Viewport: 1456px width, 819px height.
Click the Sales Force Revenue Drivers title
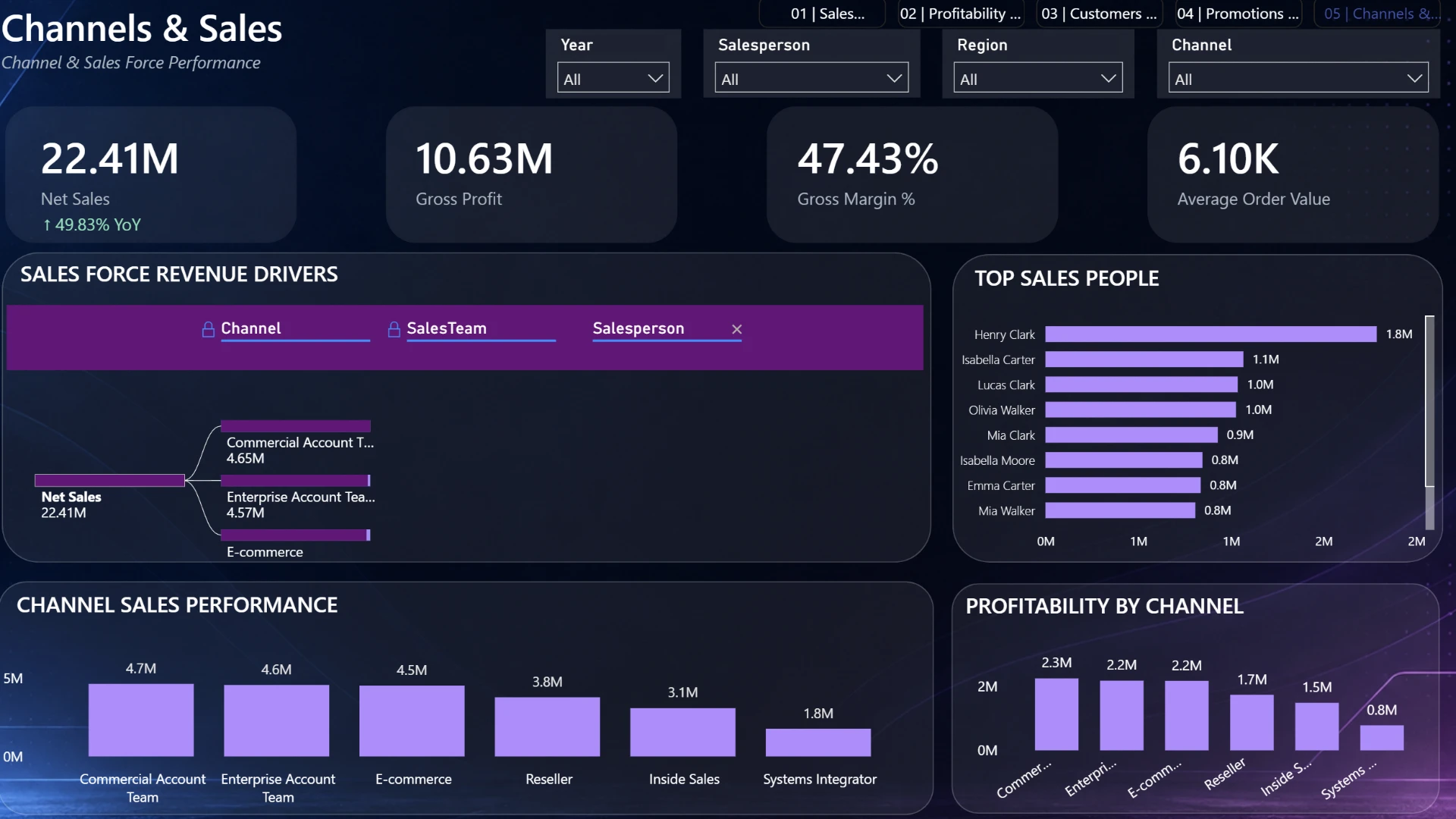coord(179,275)
